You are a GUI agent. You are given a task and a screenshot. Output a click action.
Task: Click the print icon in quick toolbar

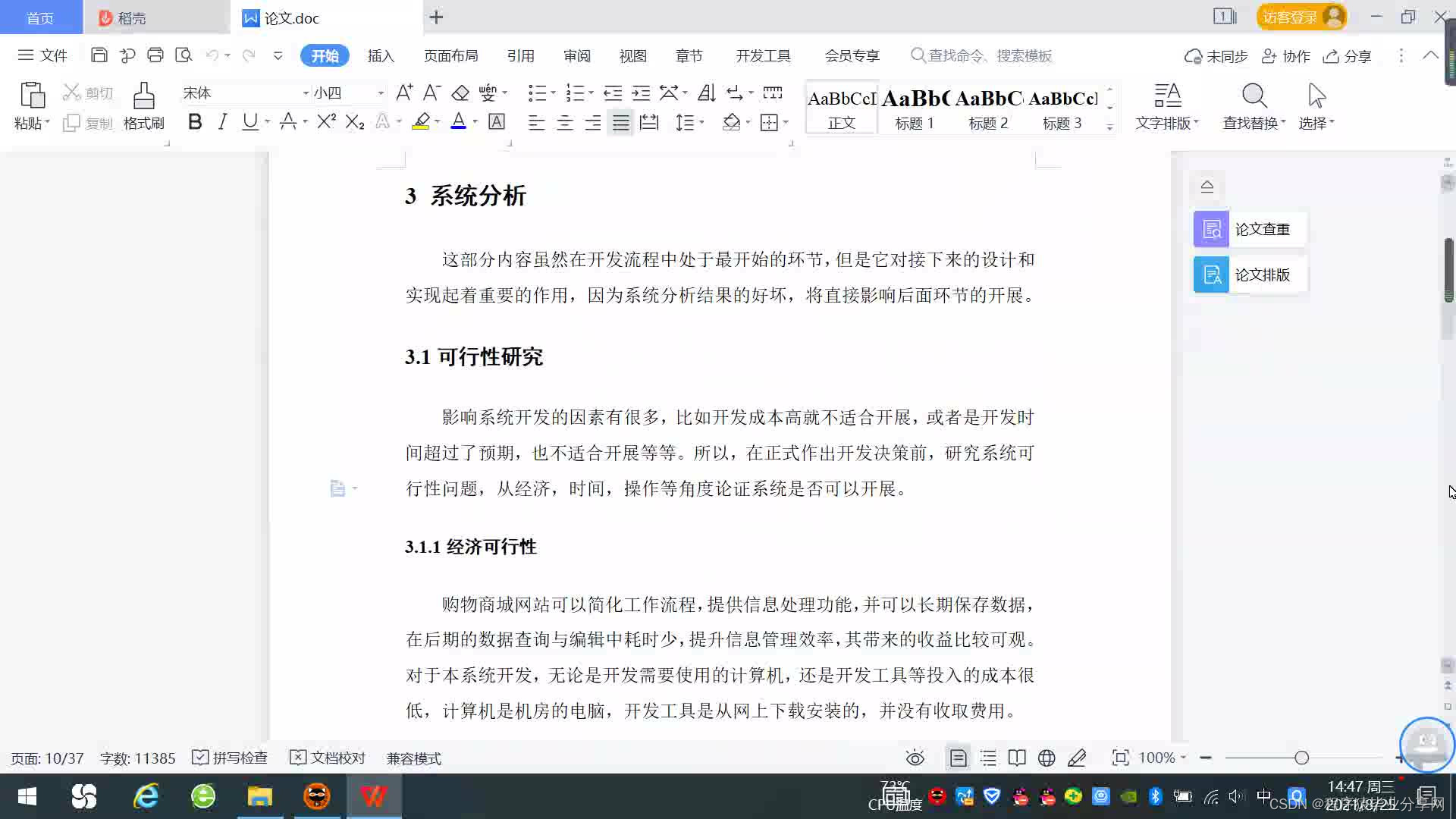pos(155,55)
